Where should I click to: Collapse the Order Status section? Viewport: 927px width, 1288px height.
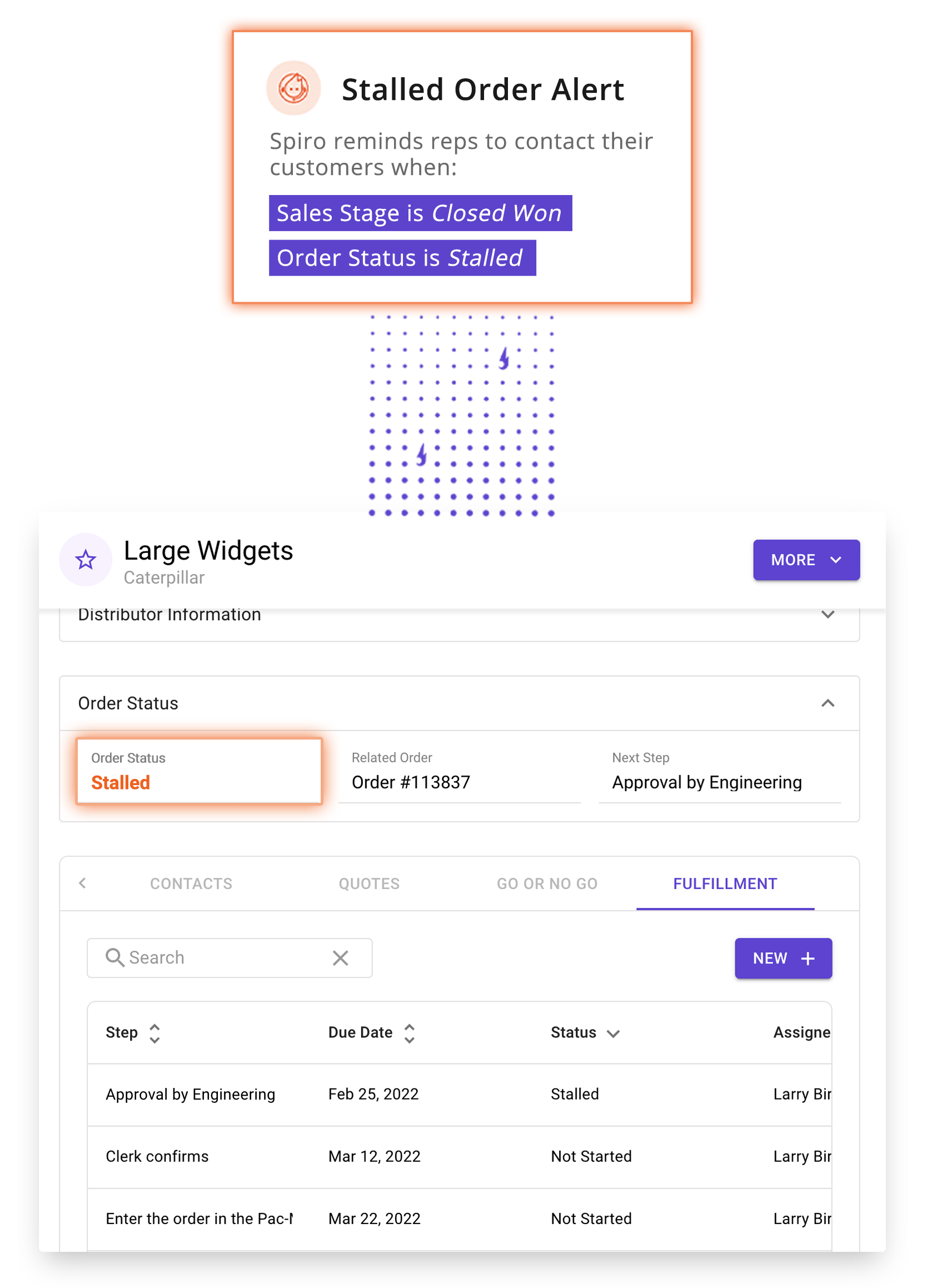coord(828,703)
